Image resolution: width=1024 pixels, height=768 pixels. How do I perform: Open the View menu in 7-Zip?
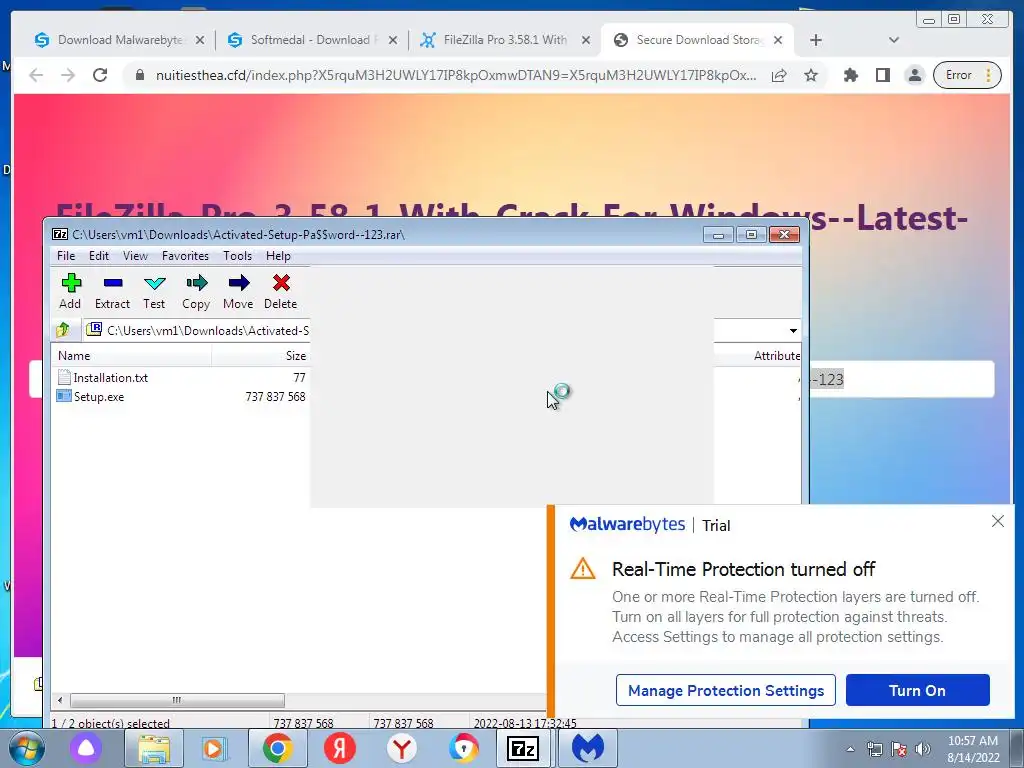point(135,256)
